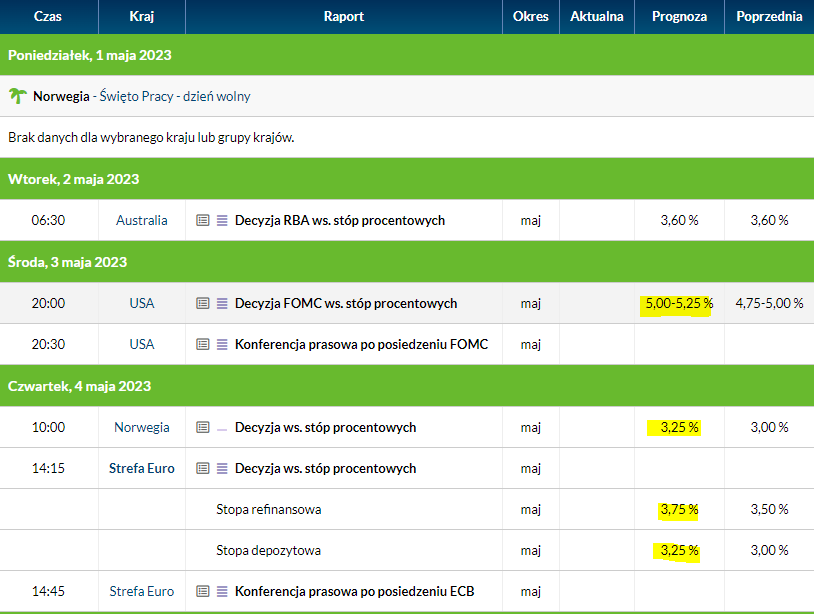This screenshot has width=814, height=614.
Task: Click importance bars icon in Konferencja ECB row
Action: pos(222,591)
